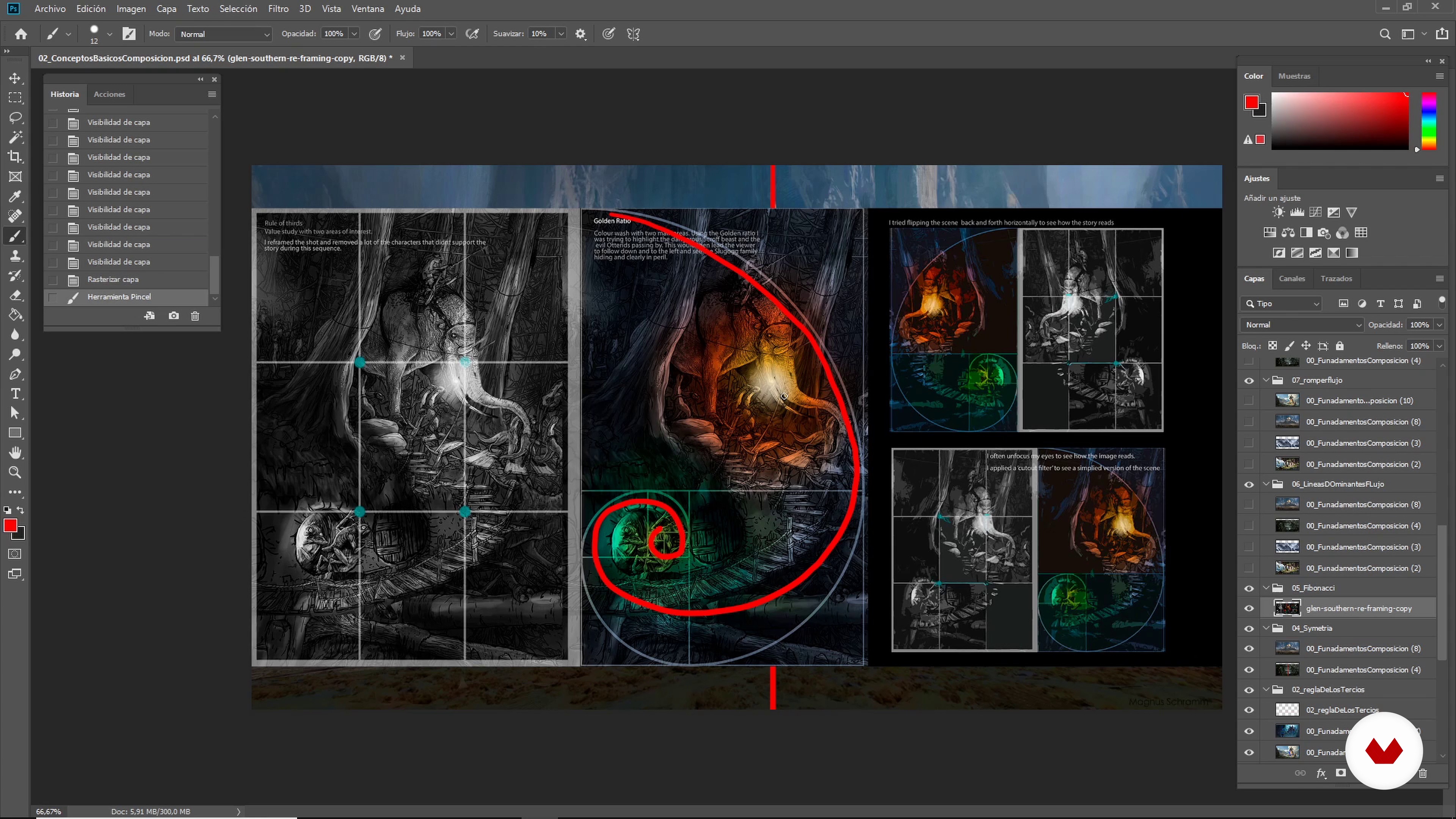This screenshot has width=1456, height=819.
Task: Select the Paint Bucket tool
Action: [x=15, y=315]
